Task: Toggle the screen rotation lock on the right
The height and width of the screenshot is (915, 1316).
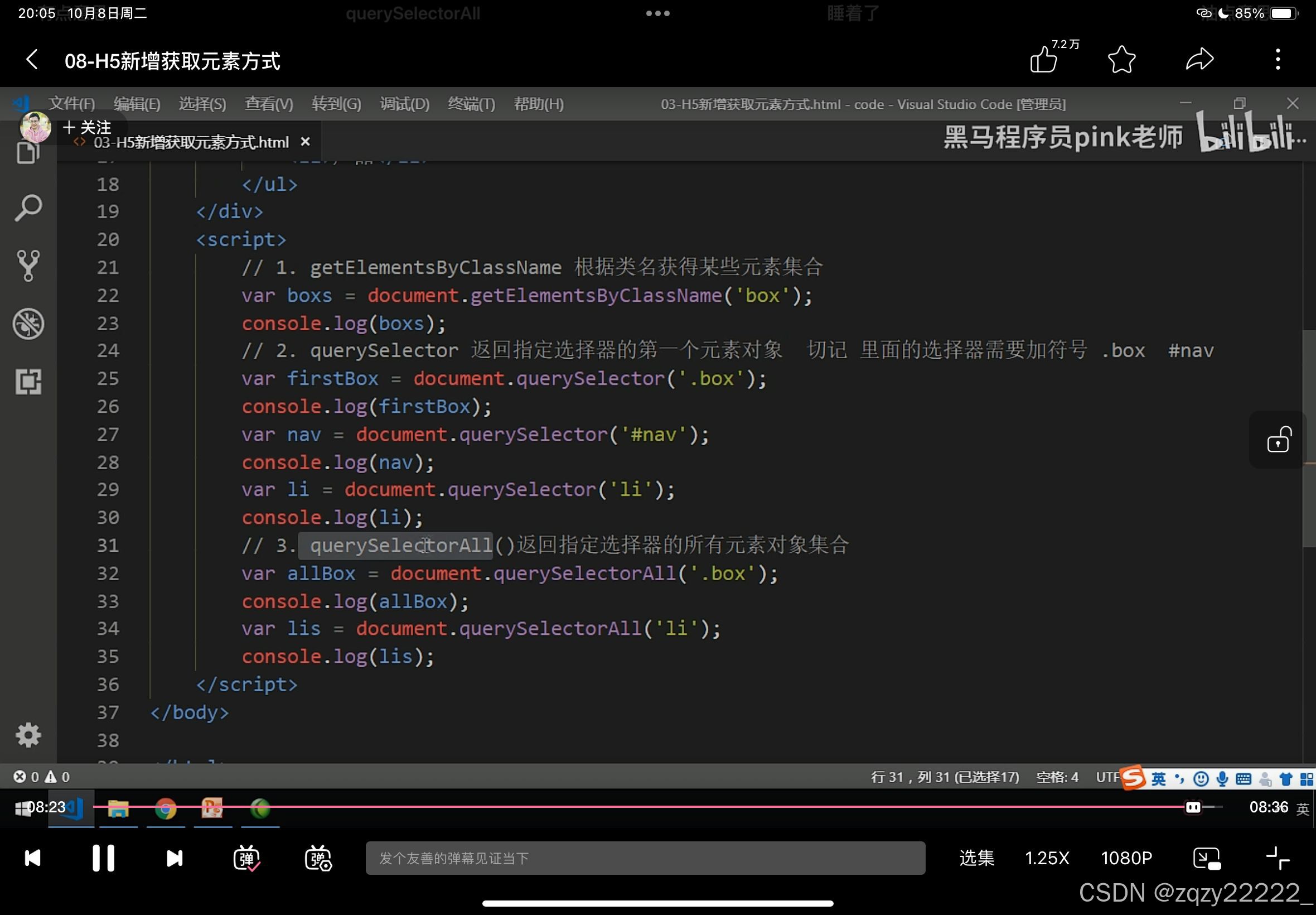Action: (x=1279, y=439)
